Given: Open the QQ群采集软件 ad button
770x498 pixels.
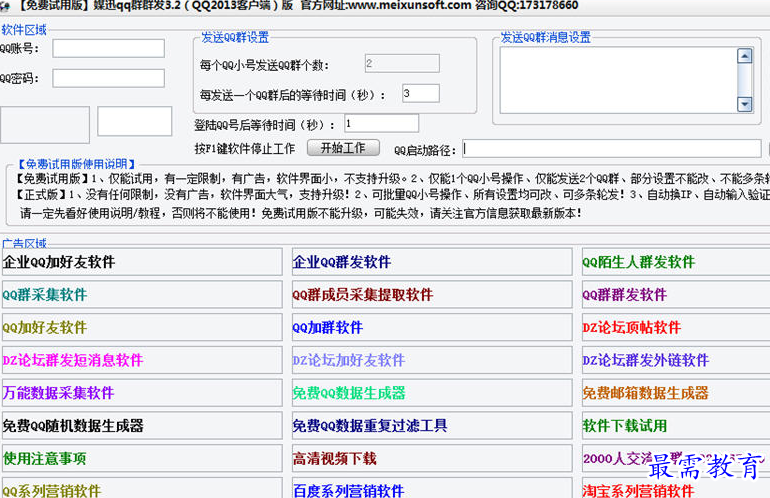Looking at the screenshot, I should (x=142, y=295).
